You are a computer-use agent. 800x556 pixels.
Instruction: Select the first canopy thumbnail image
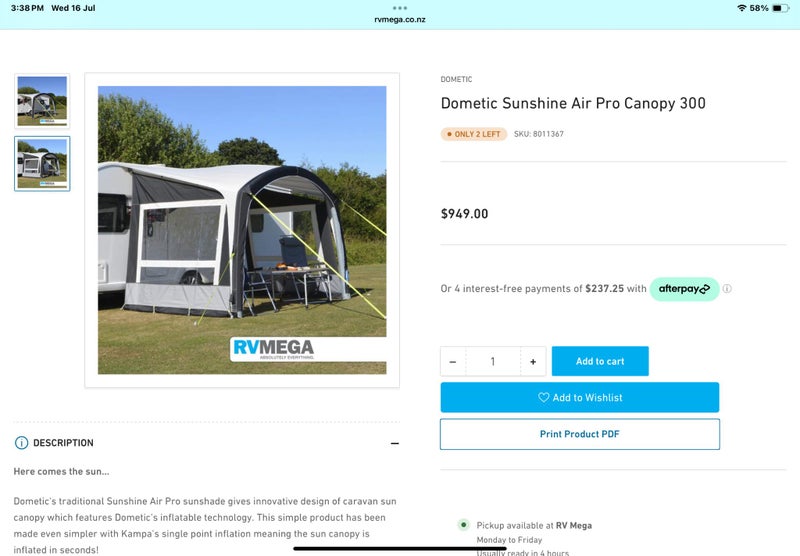click(42, 101)
